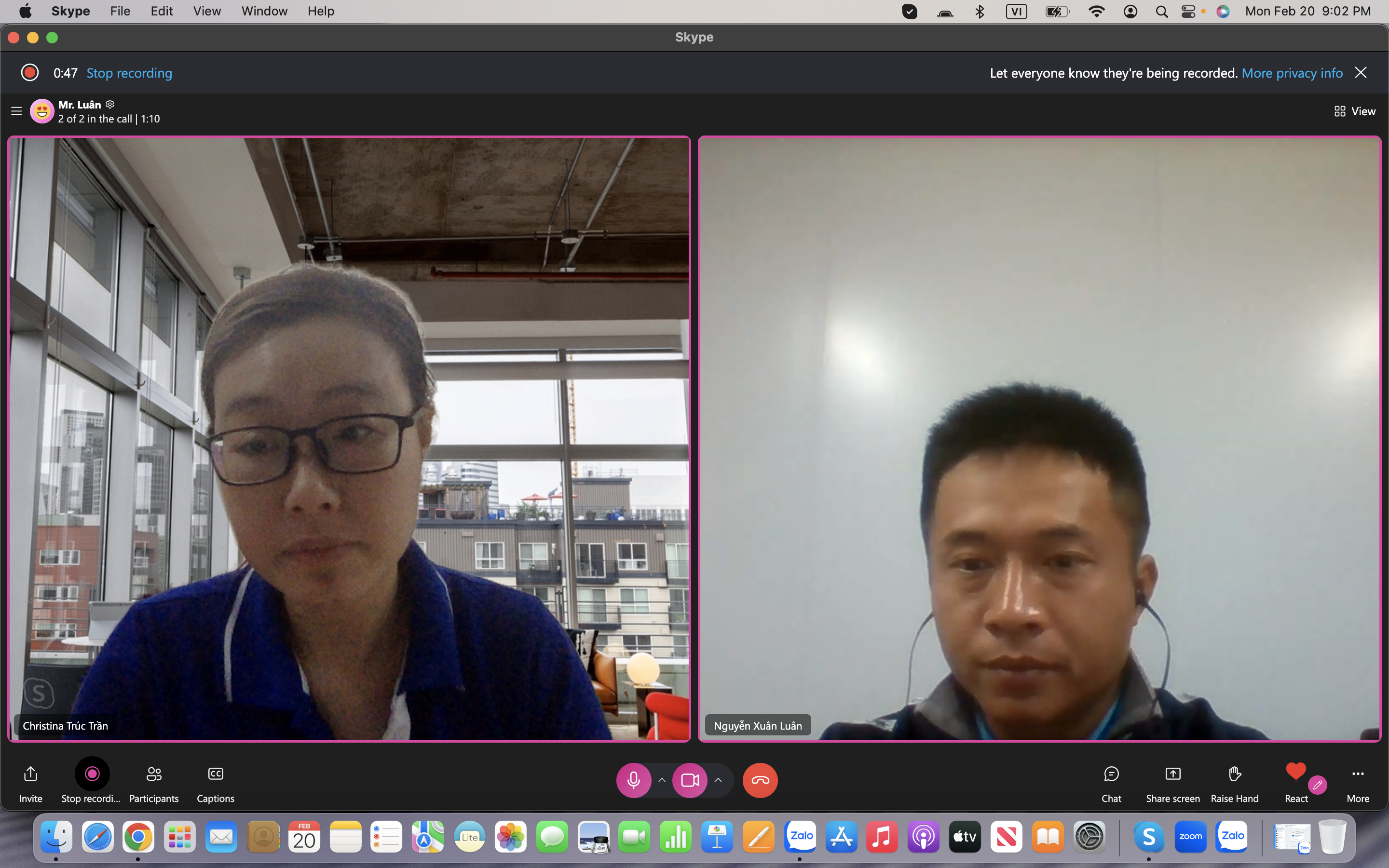Image resolution: width=1389 pixels, height=868 pixels.
Task: Open the Window menu in the menu bar
Action: pyautogui.click(x=264, y=11)
